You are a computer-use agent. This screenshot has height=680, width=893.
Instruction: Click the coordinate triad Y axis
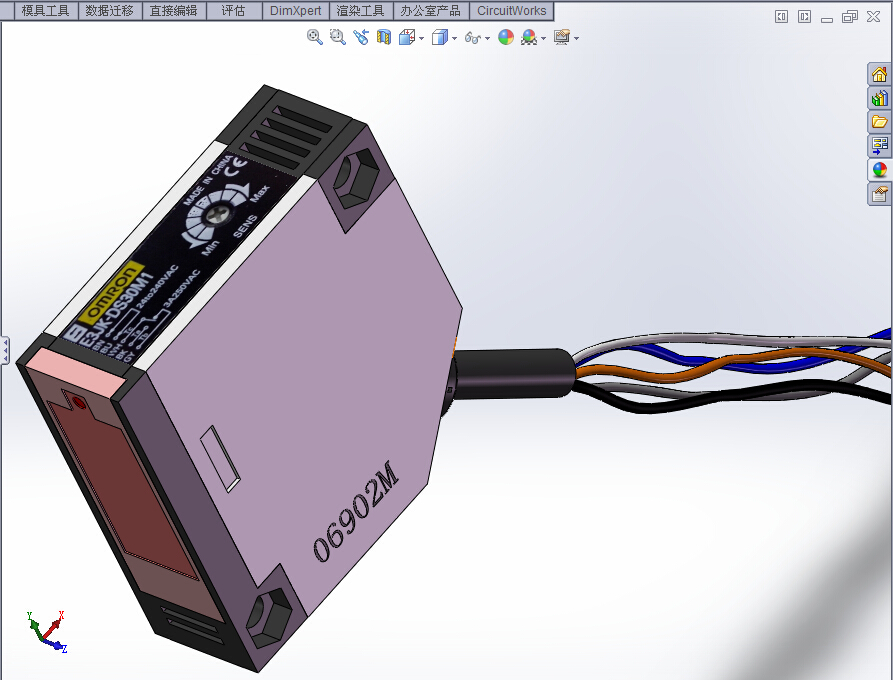34,626
